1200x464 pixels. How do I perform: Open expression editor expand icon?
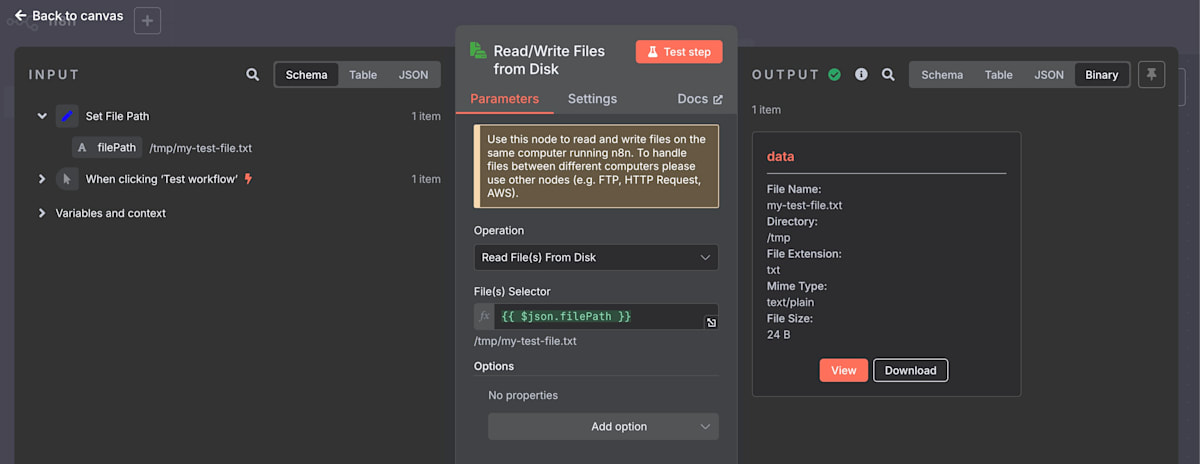point(711,322)
